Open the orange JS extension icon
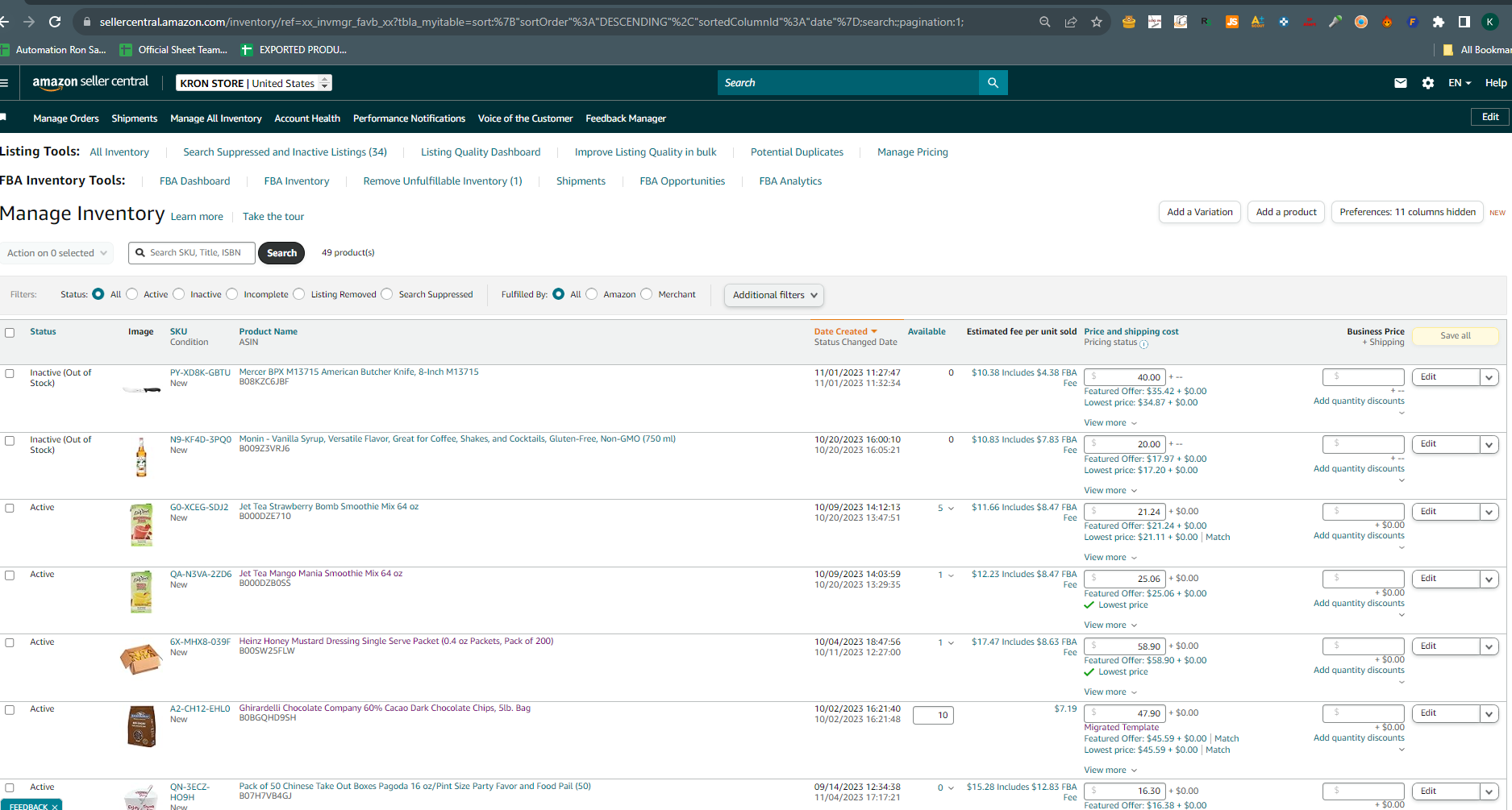The width and height of the screenshot is (1512, 810). pos(1232,22)
